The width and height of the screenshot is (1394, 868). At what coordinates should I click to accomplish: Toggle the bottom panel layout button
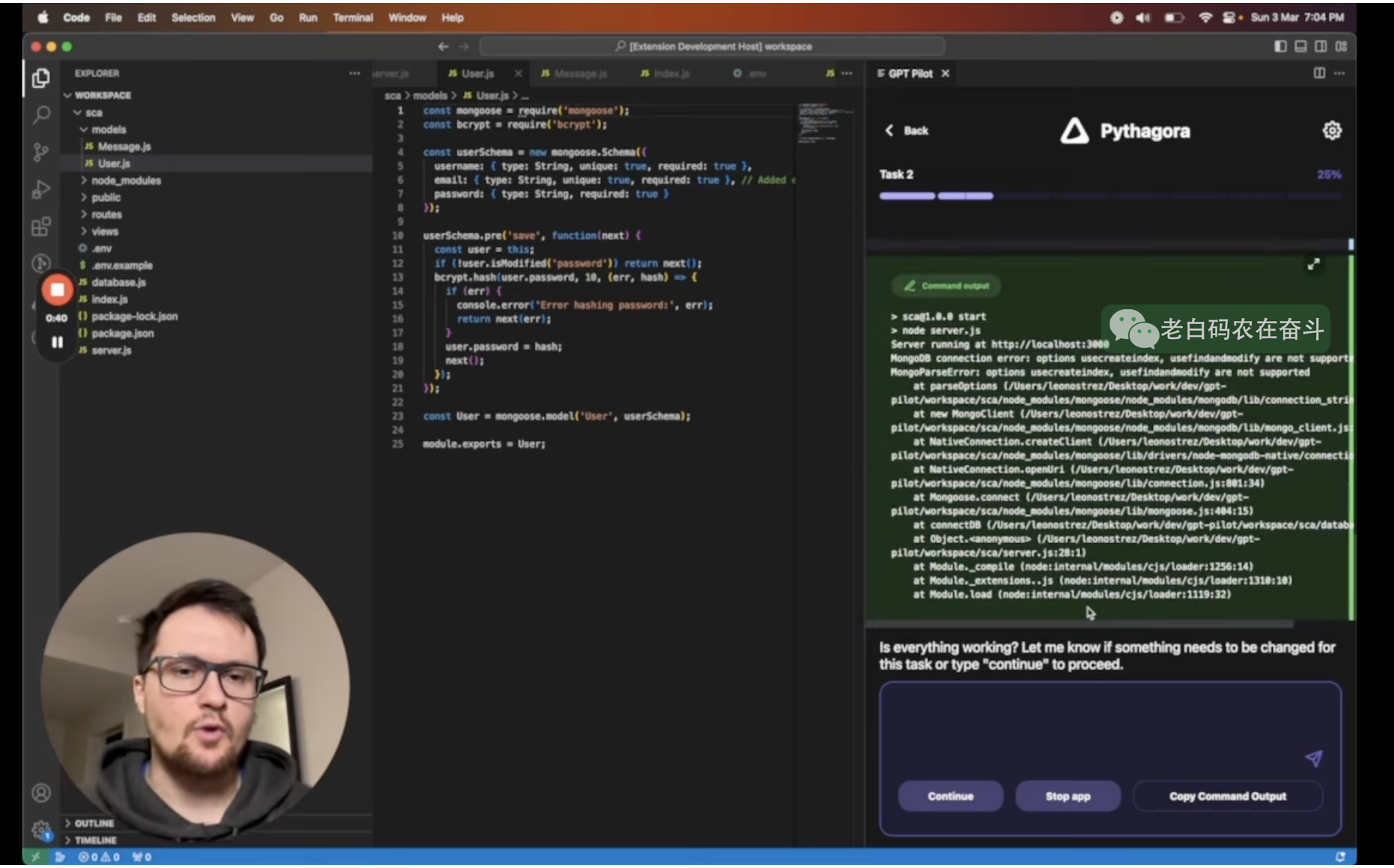click(1300, 46)
